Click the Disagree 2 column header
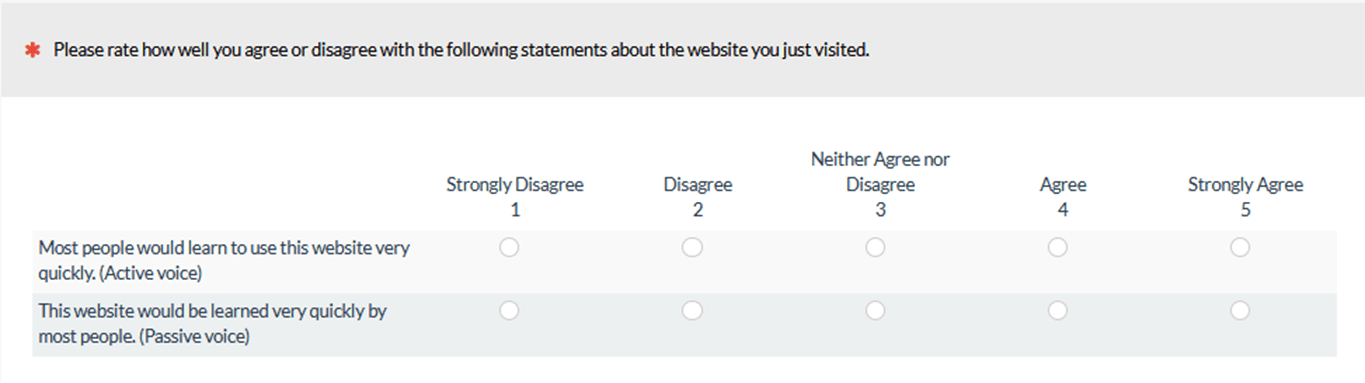Viewport: 1365px width, 383px height. pos(698,197)
